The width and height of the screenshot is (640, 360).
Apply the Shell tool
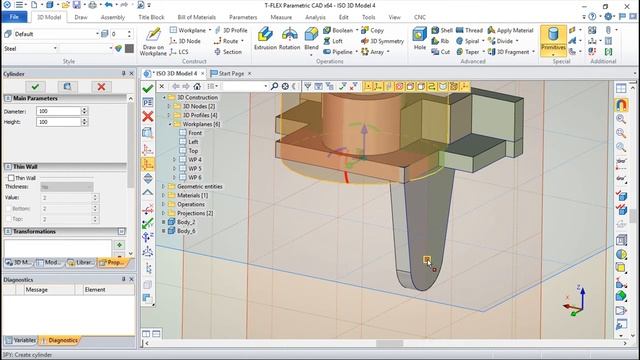pyautogui.click(x=442, y=30)
